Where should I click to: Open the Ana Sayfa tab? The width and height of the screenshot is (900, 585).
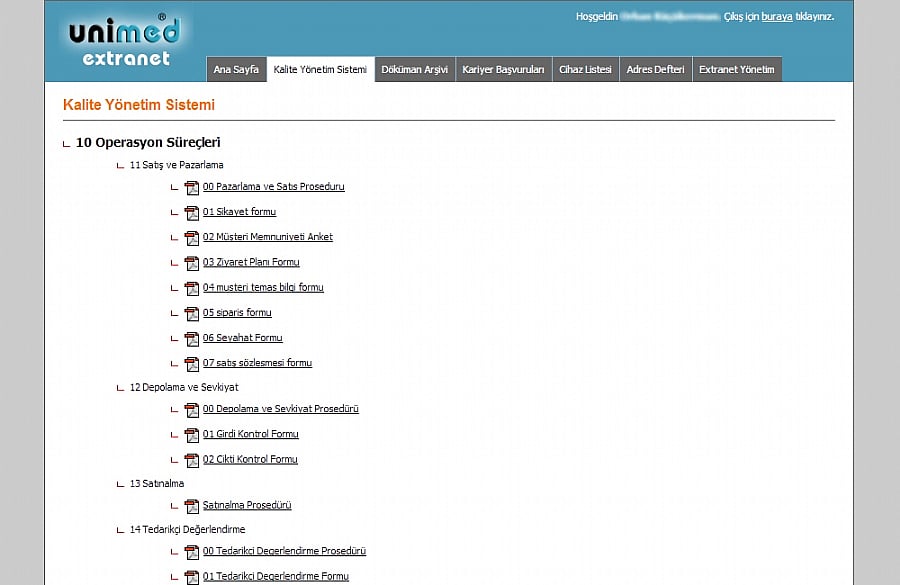(x=236, y=69)
